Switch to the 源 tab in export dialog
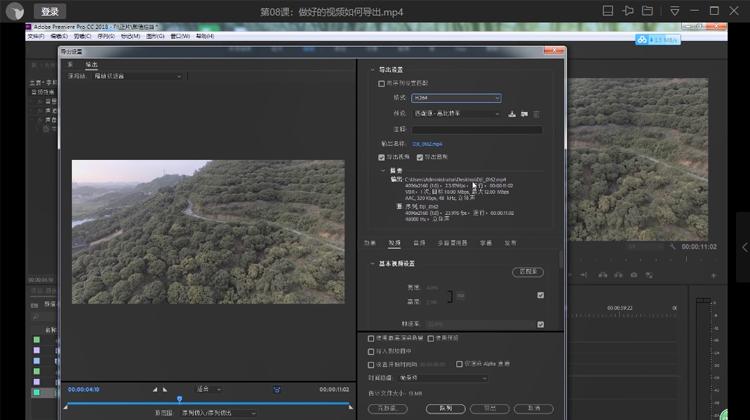 click(x=70, y=65)
